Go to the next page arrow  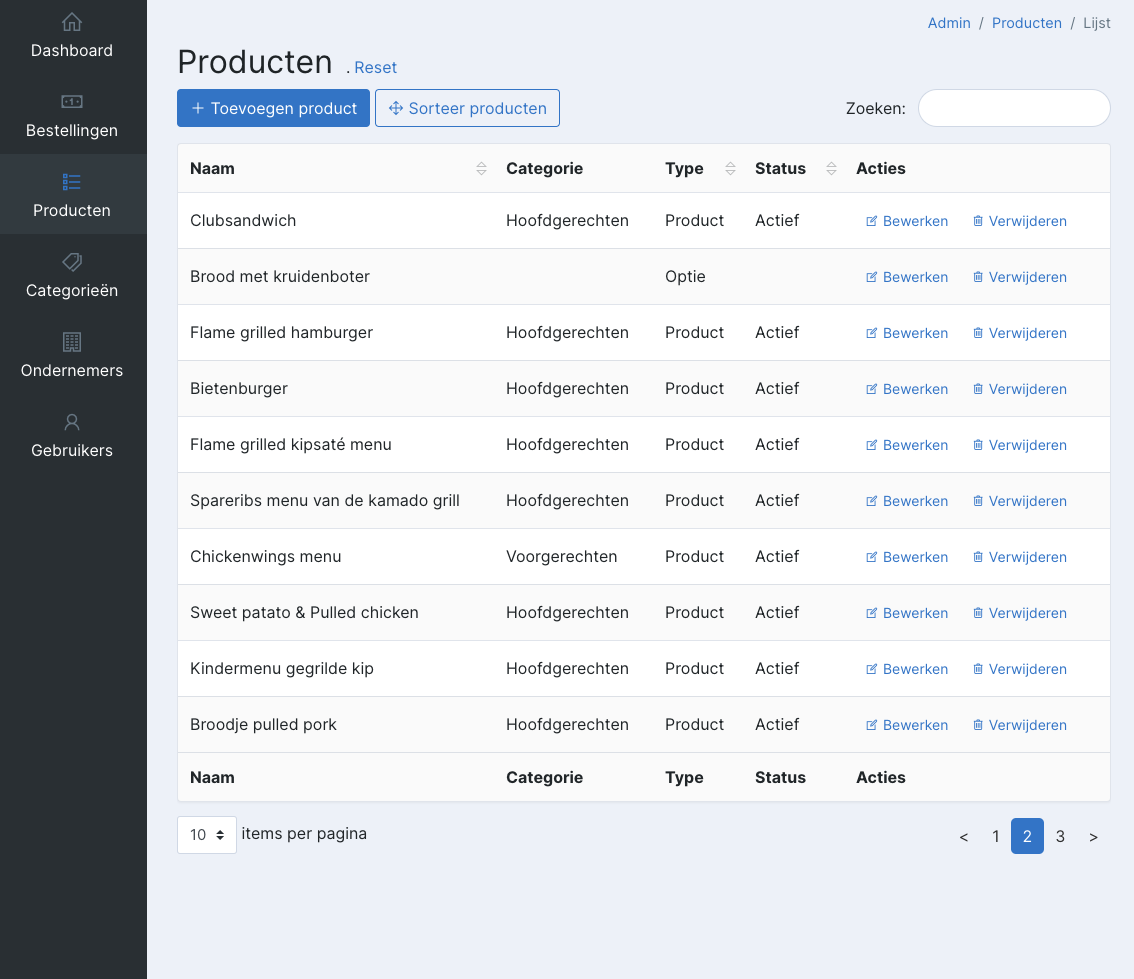pyautogui.click(x=1093, y=837)
